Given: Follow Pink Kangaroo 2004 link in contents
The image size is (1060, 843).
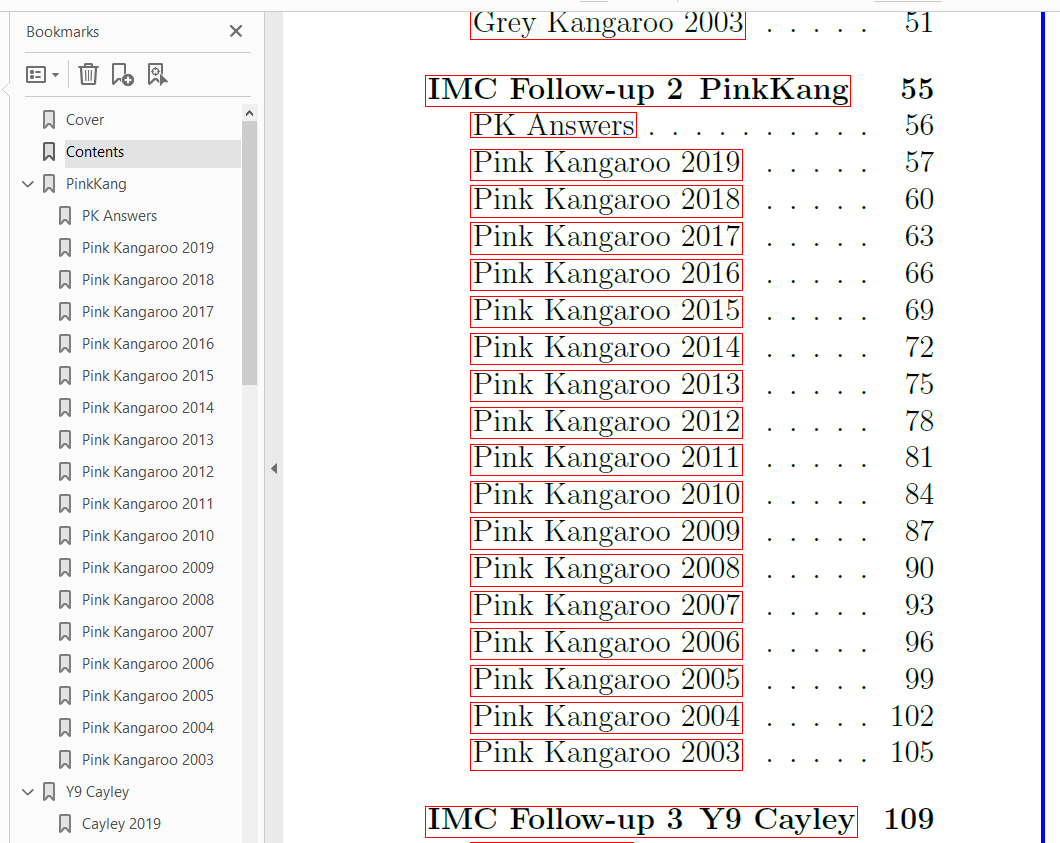Looking at the screenshot, I should [606, 718].
